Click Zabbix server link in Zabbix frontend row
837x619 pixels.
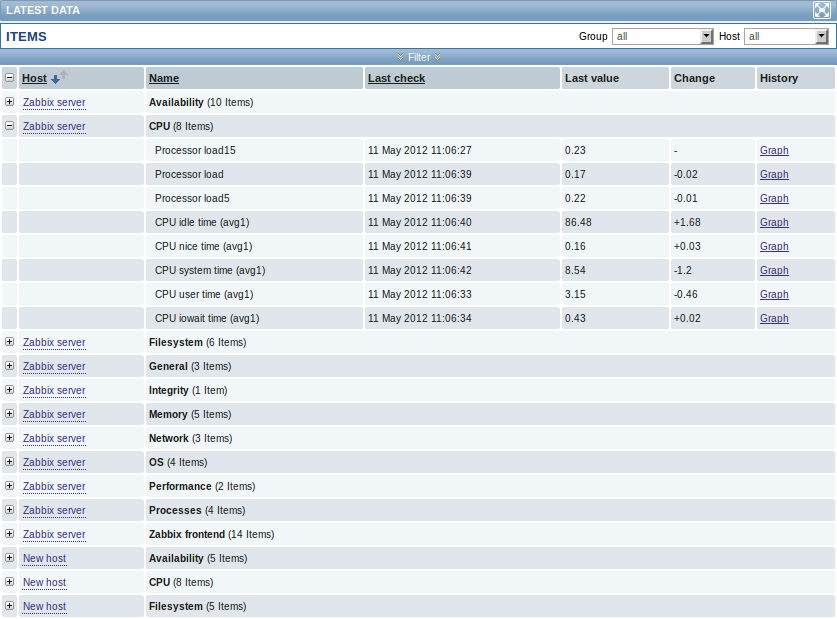pos(54,535)
